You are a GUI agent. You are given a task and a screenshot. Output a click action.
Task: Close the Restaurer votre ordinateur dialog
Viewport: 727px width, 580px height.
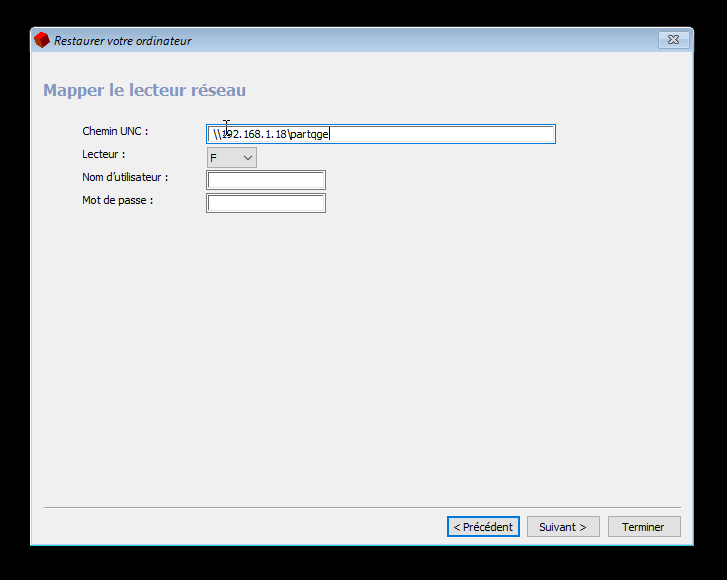pos(674,40)
